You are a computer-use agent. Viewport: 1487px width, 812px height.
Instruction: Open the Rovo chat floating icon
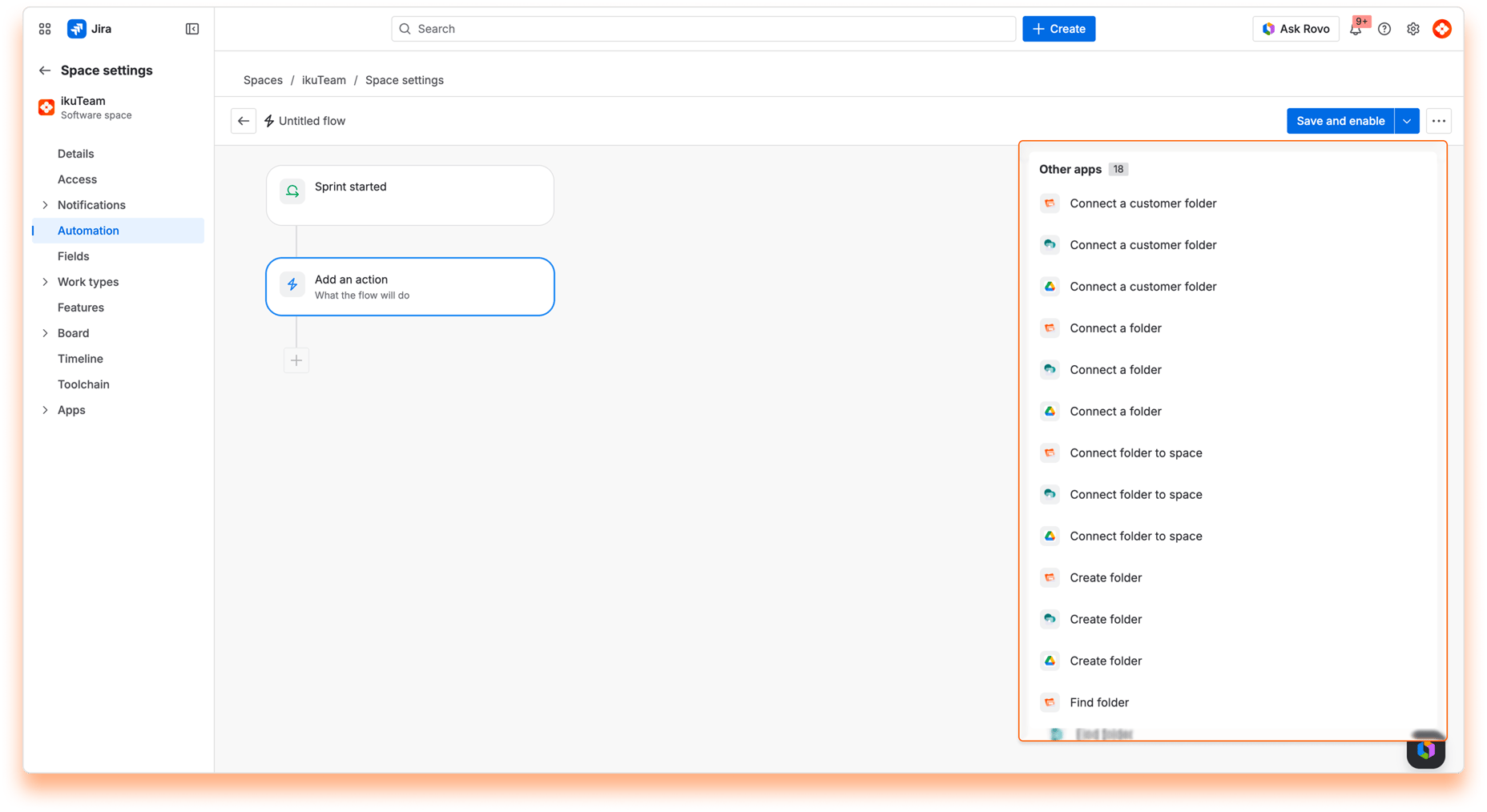(1426, 750)
